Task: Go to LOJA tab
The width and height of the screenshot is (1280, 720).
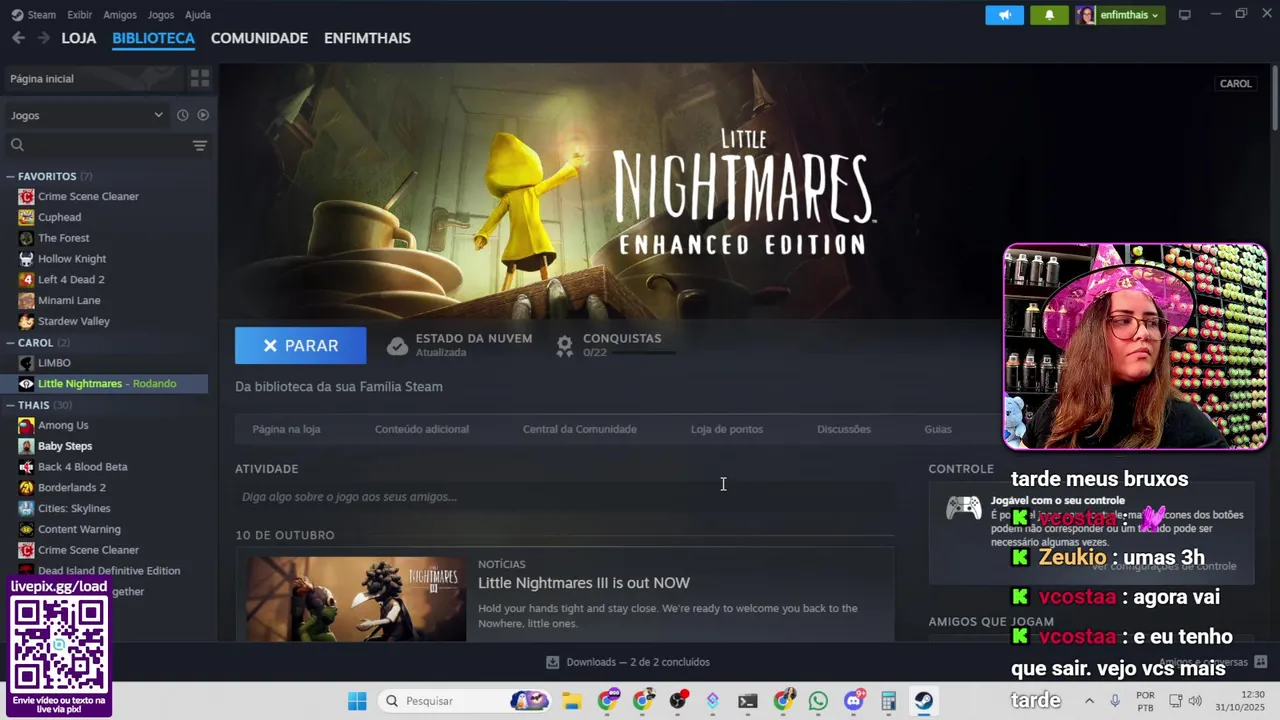Action: (79, 38)
